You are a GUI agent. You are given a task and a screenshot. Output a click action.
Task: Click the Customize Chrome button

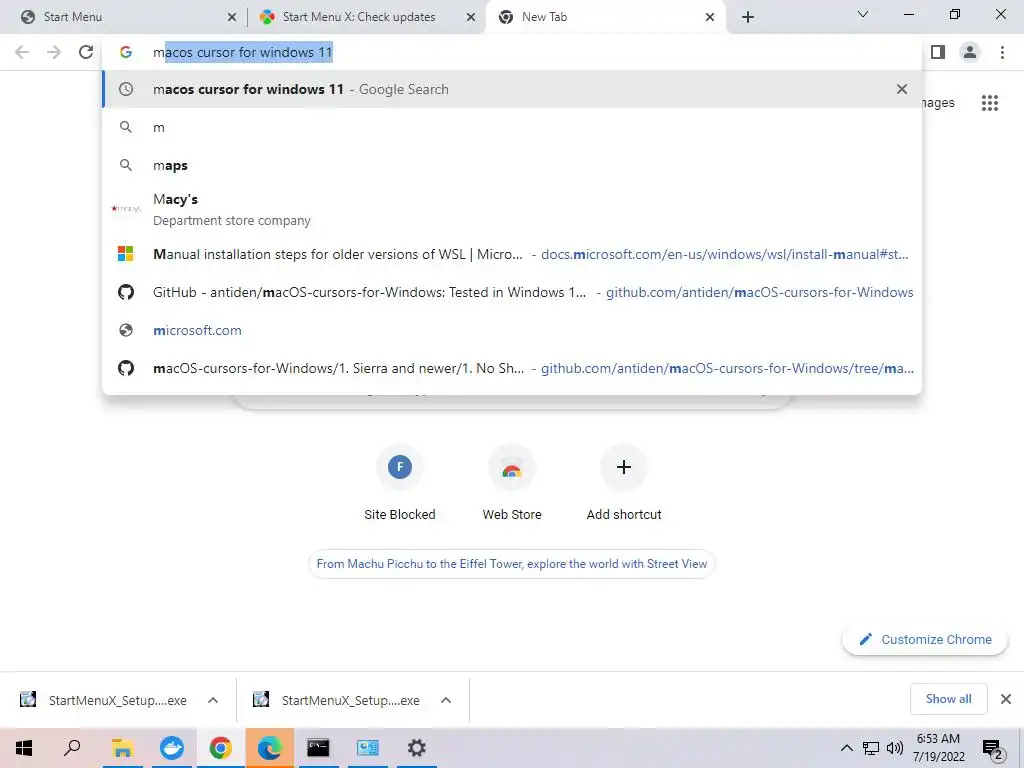click(x=925, y=639)
